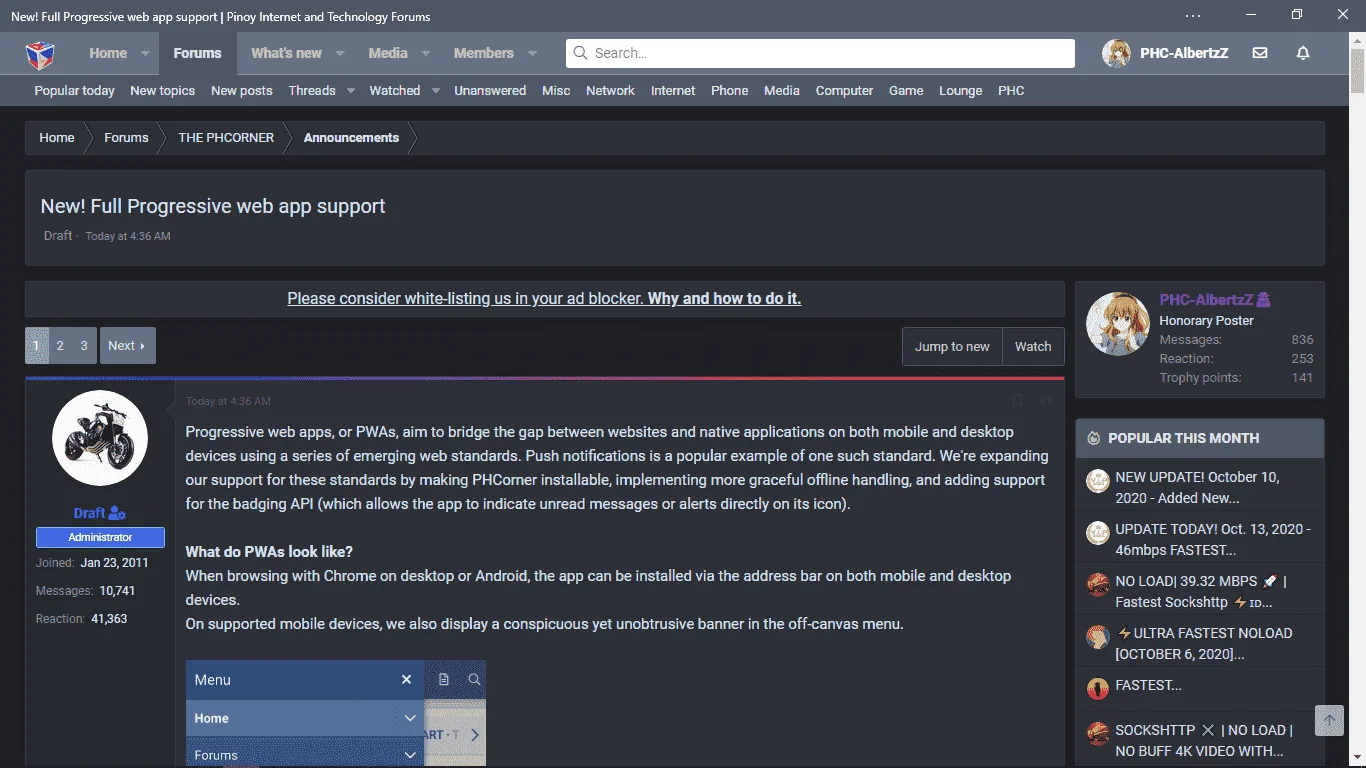Click the PHC-AlbertzZ avatar in the navbar
1366x768 pixels.
click(x=1117, y=53)
